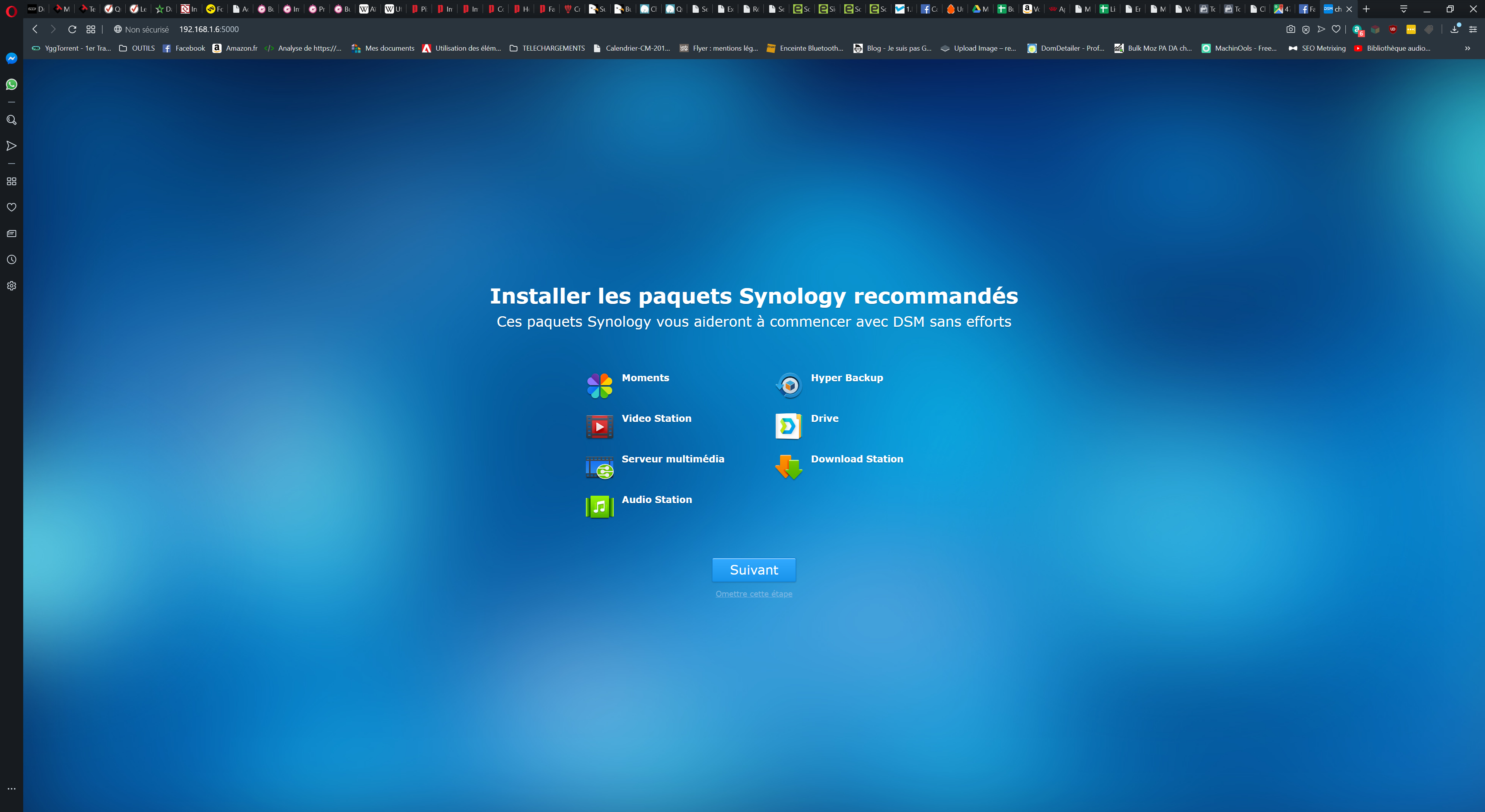The width and height of the screenshot is (1485, 812).
Task: Open WhatsApp in Opera sidebar
Action: point(12,85)
